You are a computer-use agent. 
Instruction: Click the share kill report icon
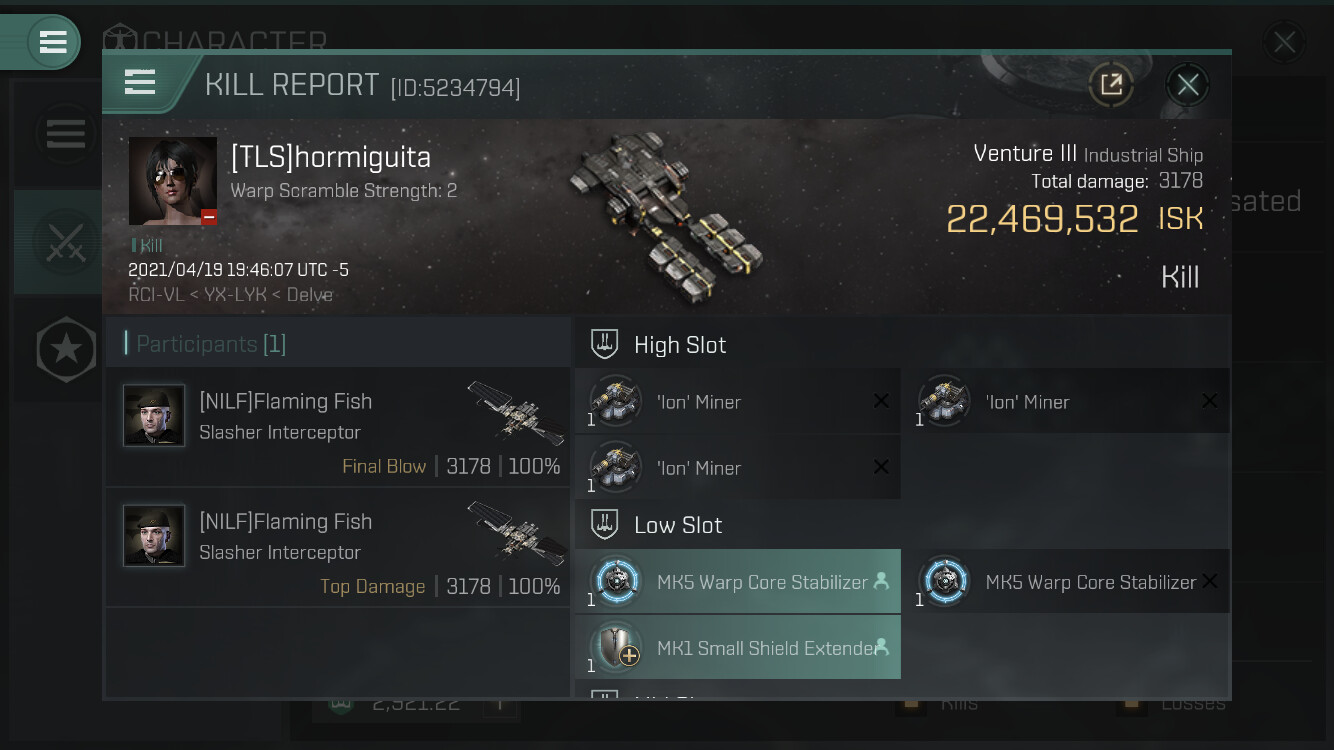click(x=1111, y=84)
